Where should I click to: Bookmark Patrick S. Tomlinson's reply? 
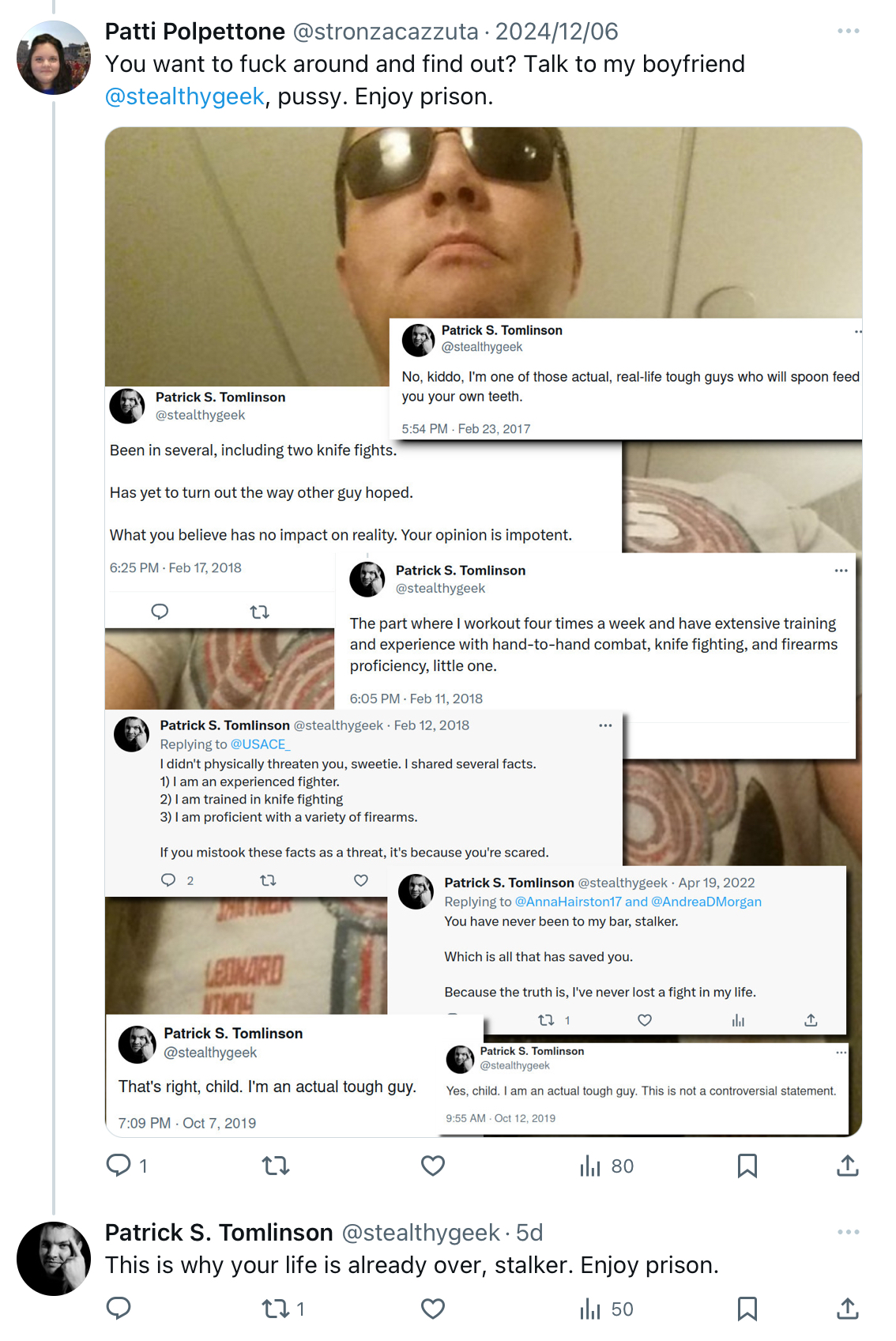[747, 1309]
